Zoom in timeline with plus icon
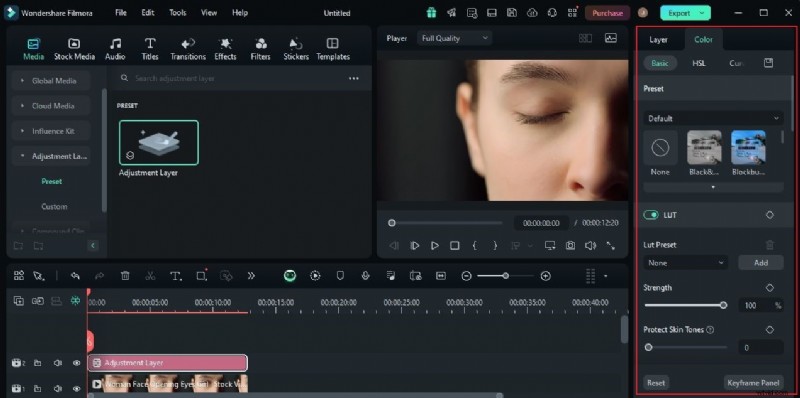This screenshot has width=800, height=398. (x=545, y=276)
